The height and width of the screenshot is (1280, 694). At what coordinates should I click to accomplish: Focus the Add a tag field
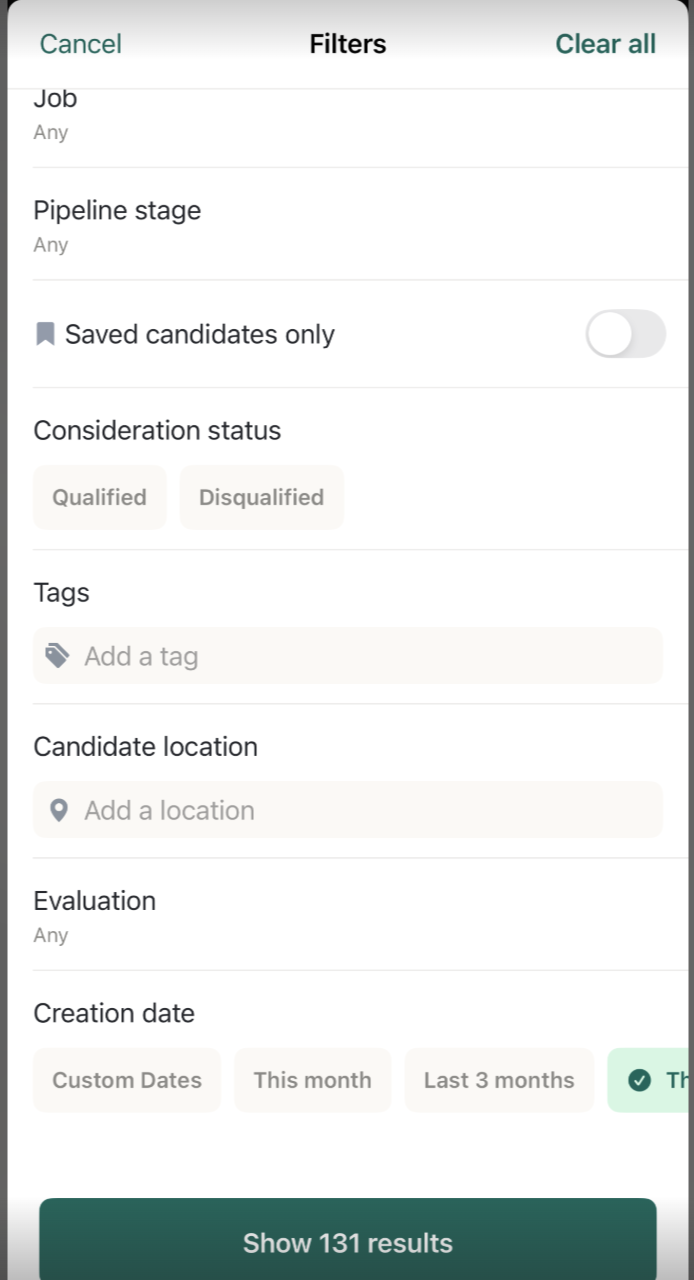(x=360, y=656)
